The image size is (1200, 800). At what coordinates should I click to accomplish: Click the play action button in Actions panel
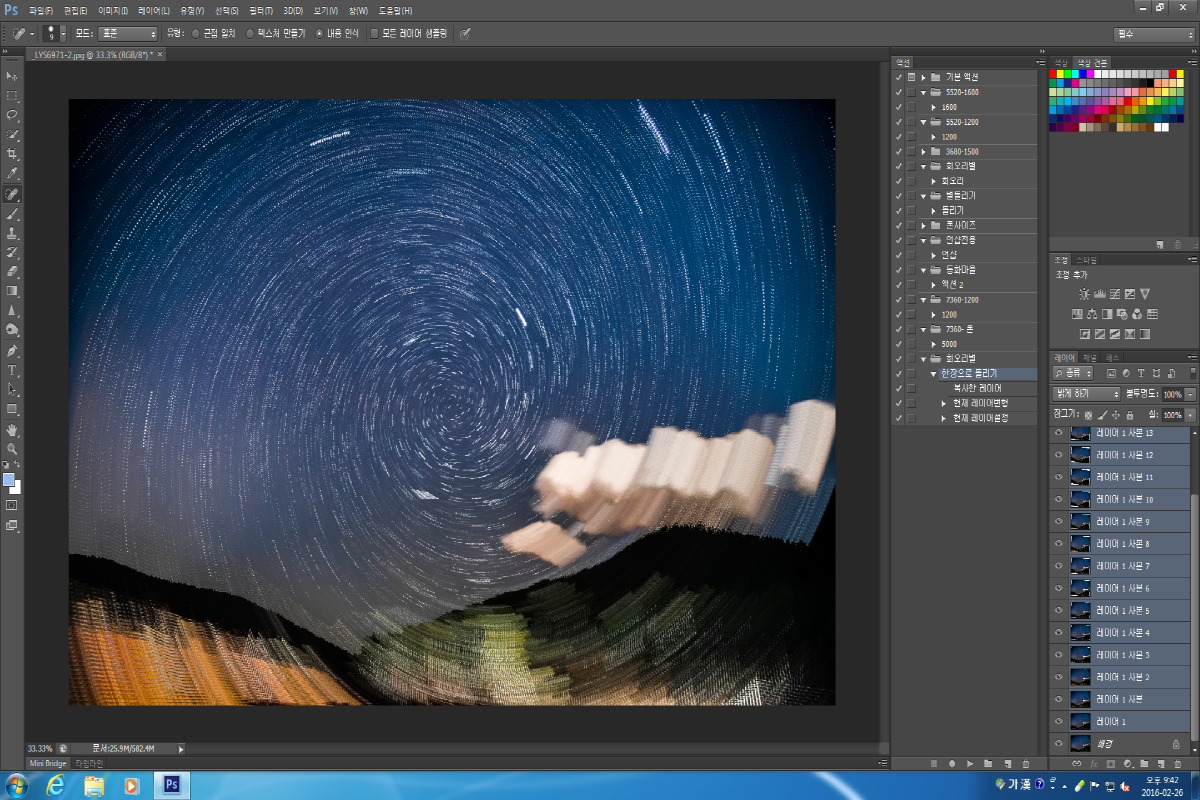click(x=969, y=763)
